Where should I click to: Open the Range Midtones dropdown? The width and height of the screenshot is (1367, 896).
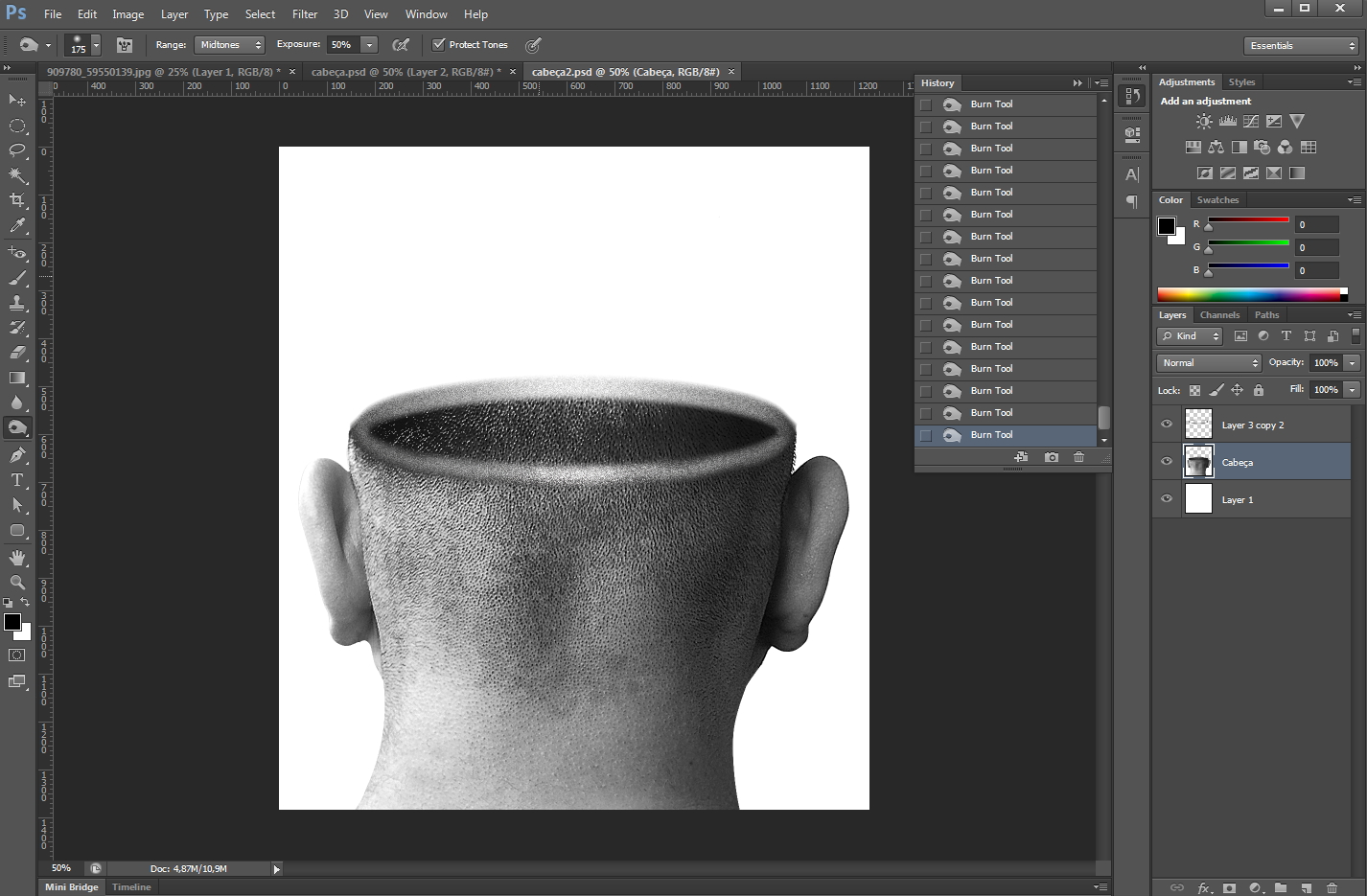click(229, 45)
